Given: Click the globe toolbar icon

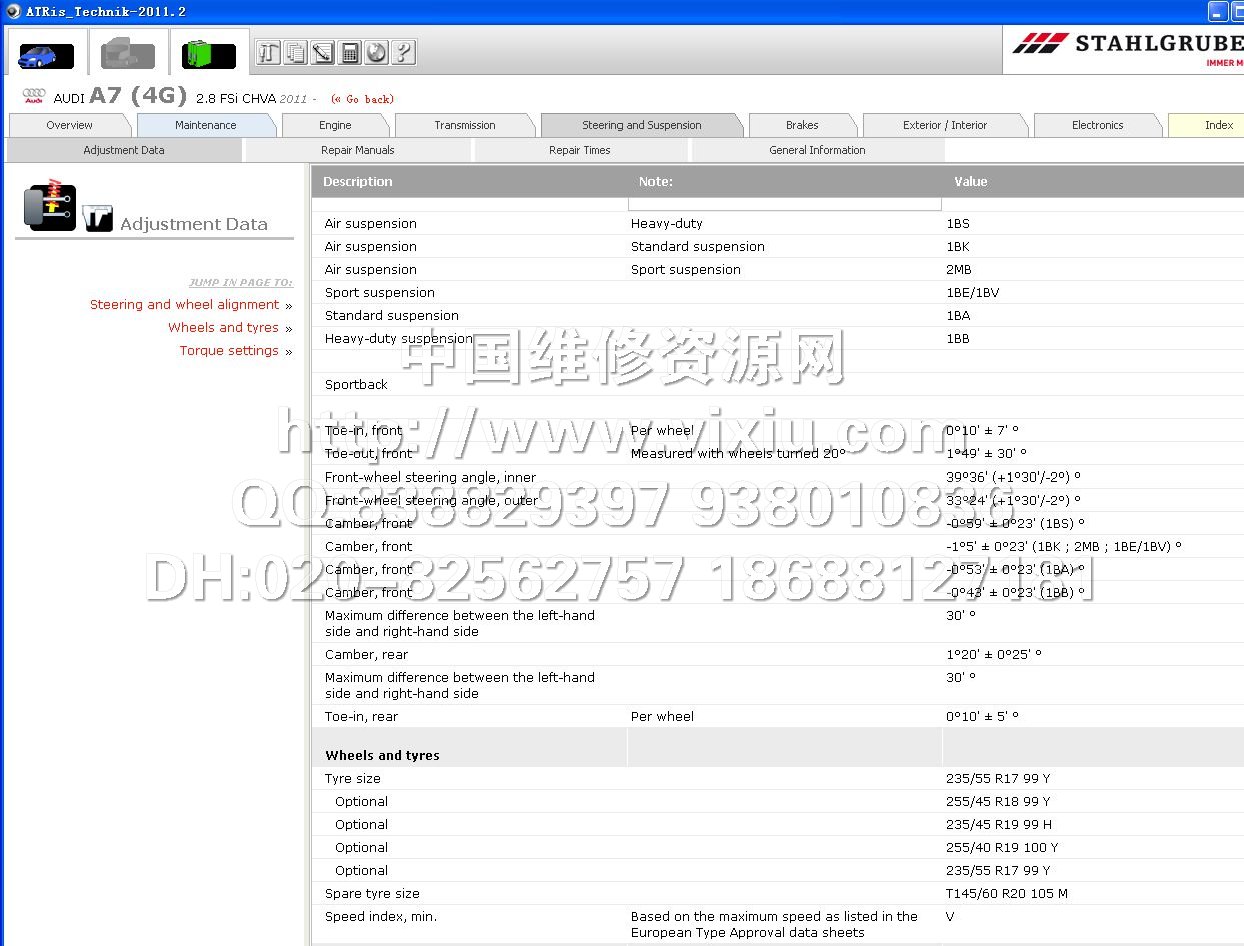Looking at the screenshot, I should click(376, 52).
